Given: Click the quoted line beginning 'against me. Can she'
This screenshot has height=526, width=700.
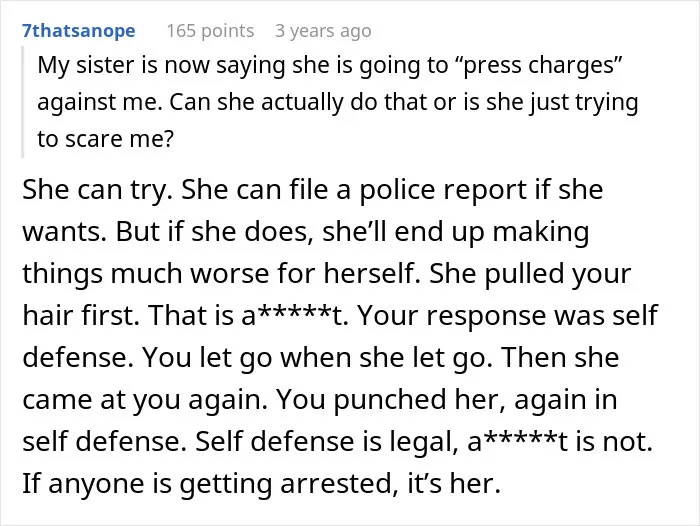Looking at the screenshot, I should coord(338,102).
